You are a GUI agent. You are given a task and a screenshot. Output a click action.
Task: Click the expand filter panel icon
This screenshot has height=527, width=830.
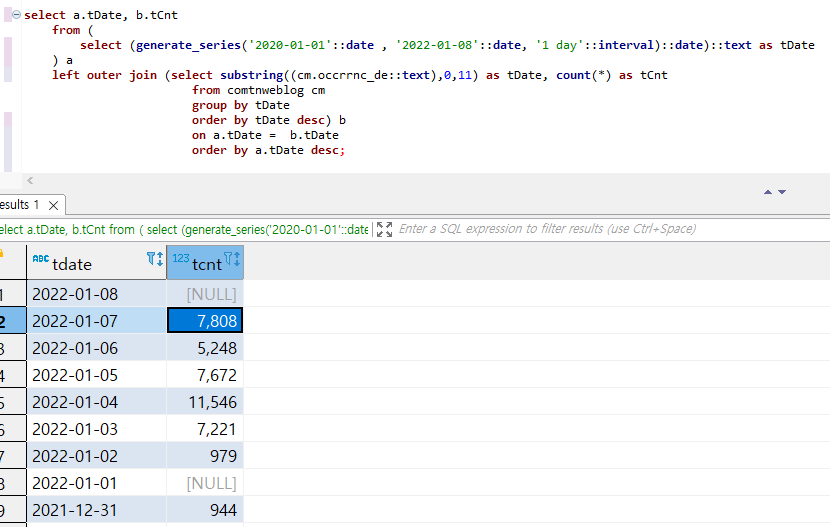coord(385,229)
